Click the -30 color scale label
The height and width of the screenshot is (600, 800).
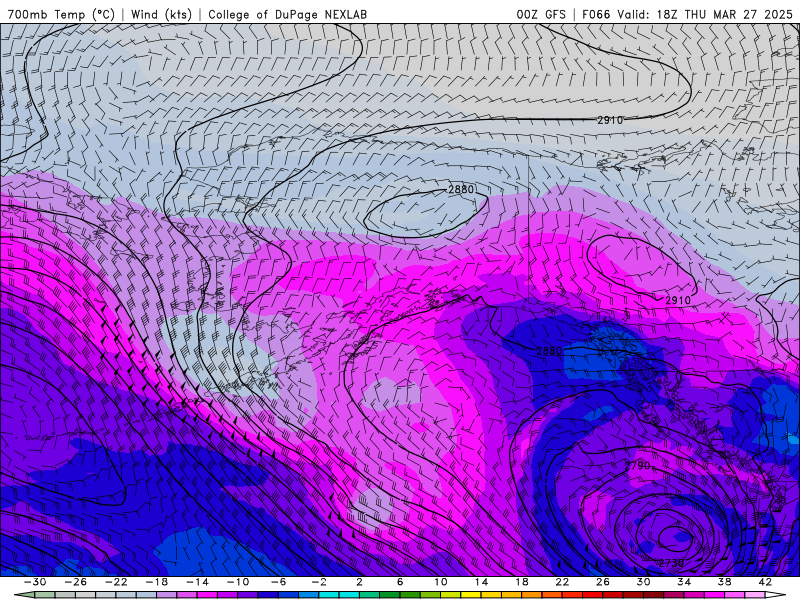pos(35,582)
